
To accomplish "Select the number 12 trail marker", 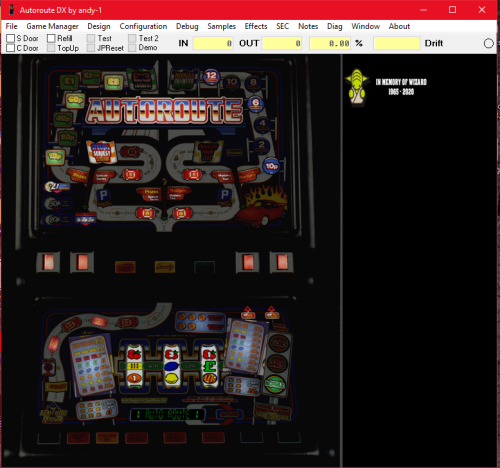I will [x=211, y=76].
